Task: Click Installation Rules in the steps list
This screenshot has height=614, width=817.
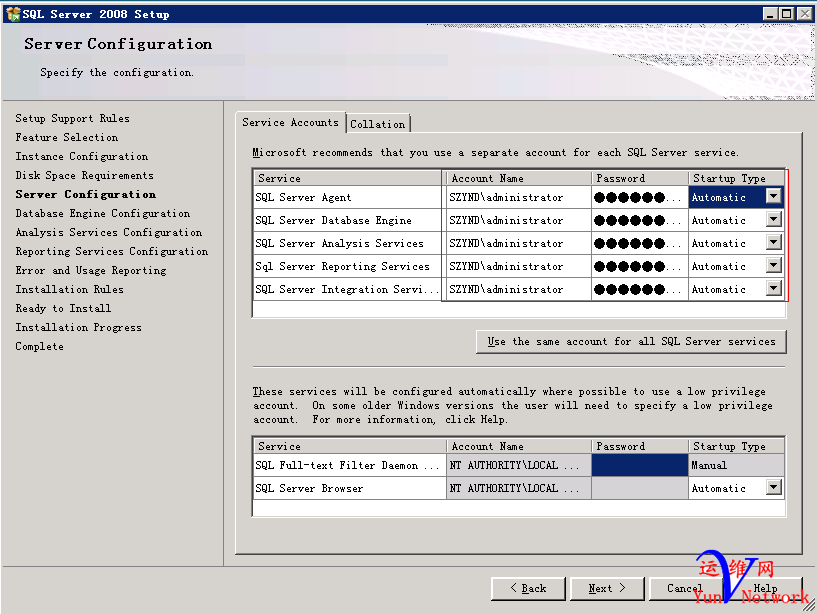Action: tap(69, 290)
